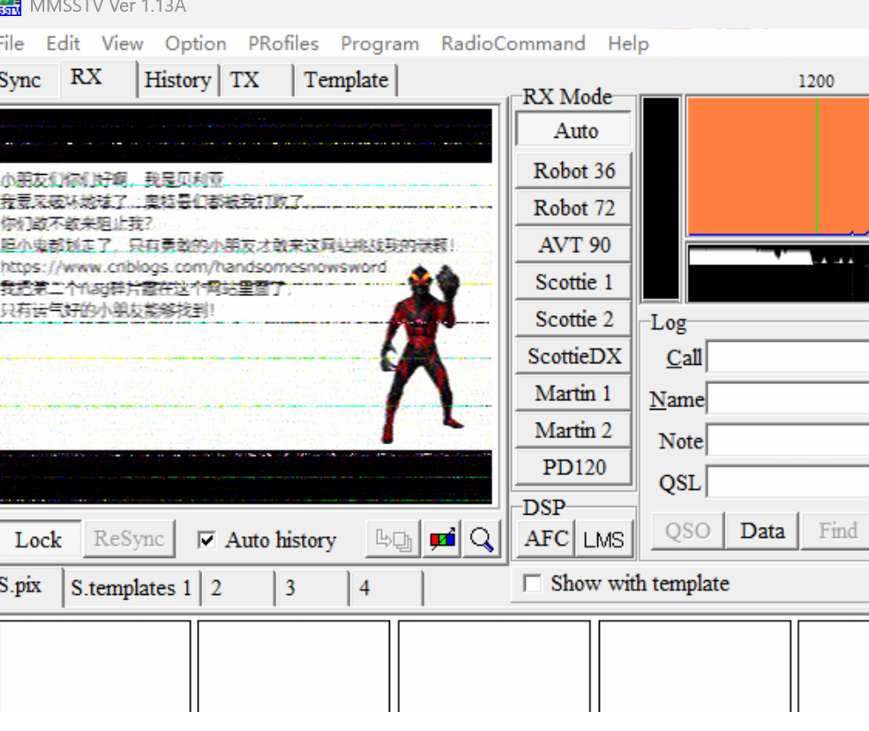Open the Program menu
The image size is (869, 731).
click(x=380, y=43)
